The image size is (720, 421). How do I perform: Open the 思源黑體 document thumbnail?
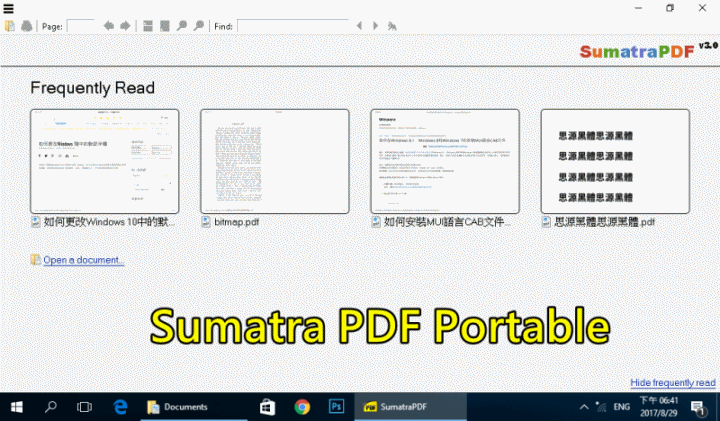tap(615, 161)
